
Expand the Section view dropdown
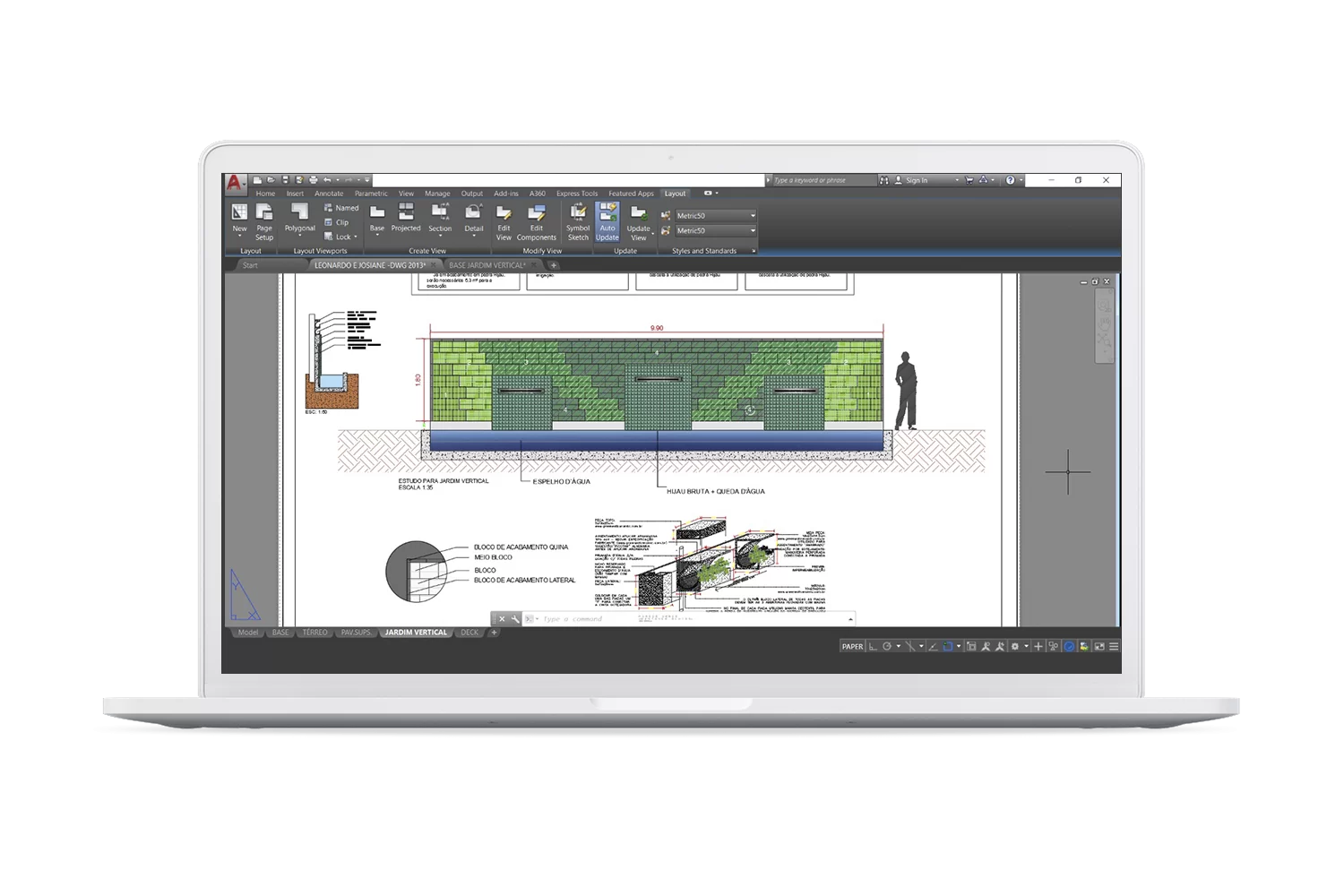440,237
